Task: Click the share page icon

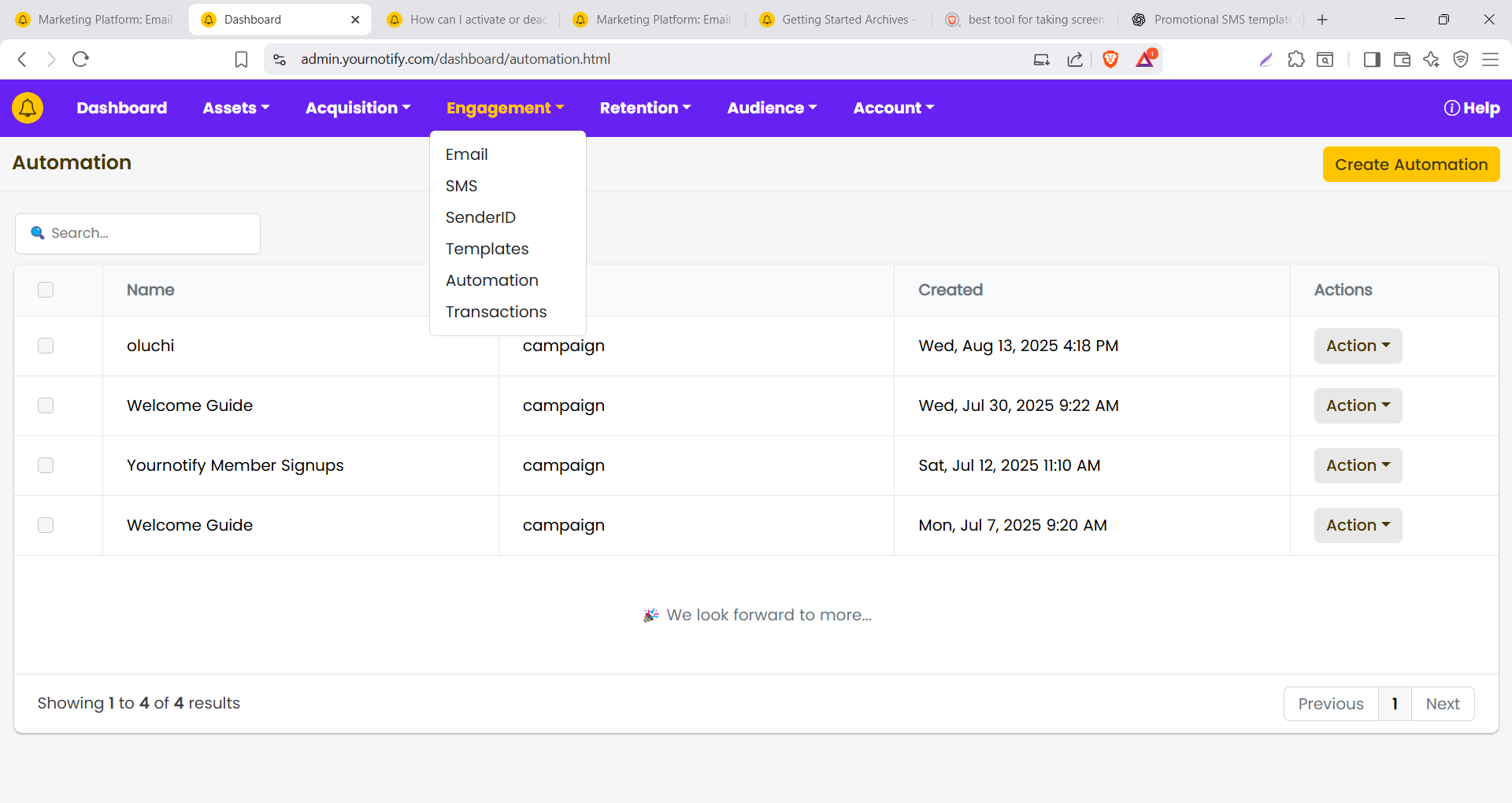Action: (x=1075, y=59)
